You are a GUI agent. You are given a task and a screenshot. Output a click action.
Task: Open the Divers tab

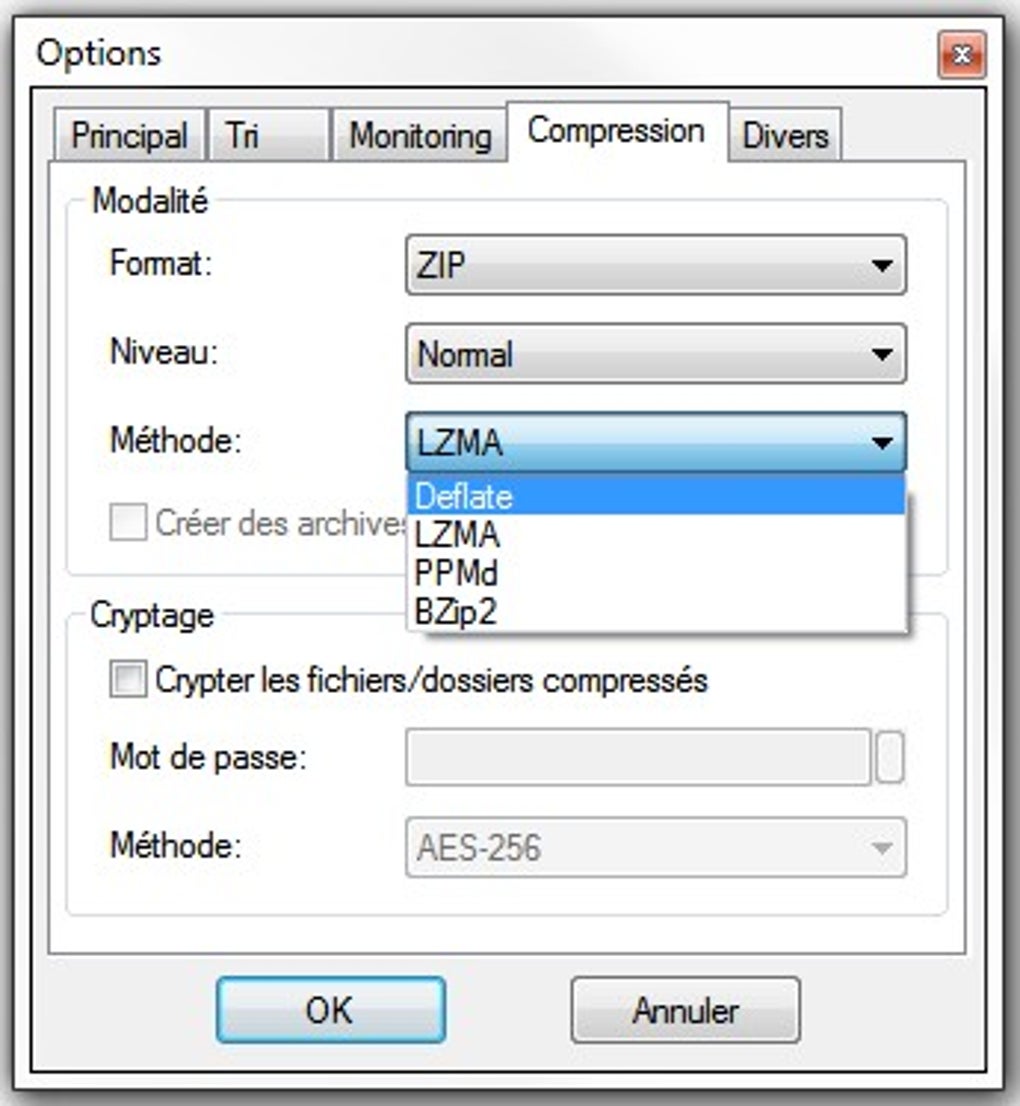(786, 135)
